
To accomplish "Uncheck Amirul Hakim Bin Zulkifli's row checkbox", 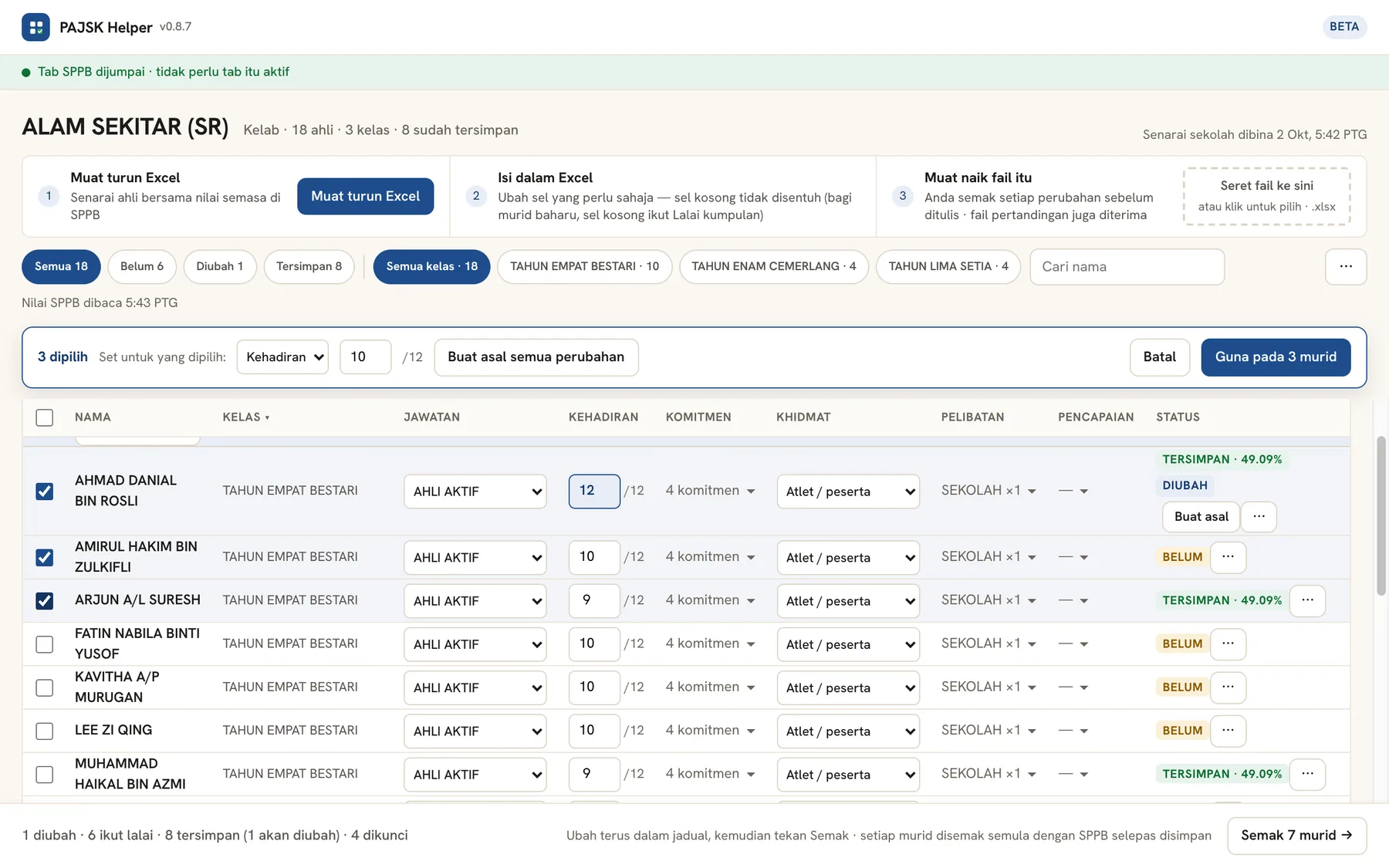I will 45,557.
